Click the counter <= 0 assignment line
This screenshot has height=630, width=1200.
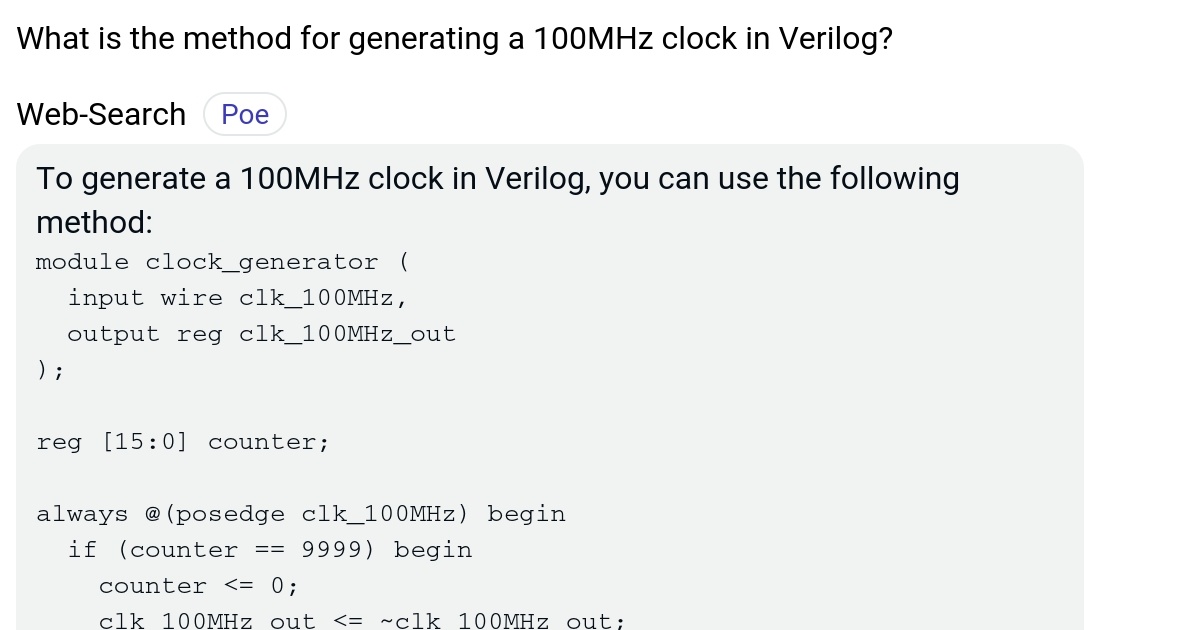[198, 585]
